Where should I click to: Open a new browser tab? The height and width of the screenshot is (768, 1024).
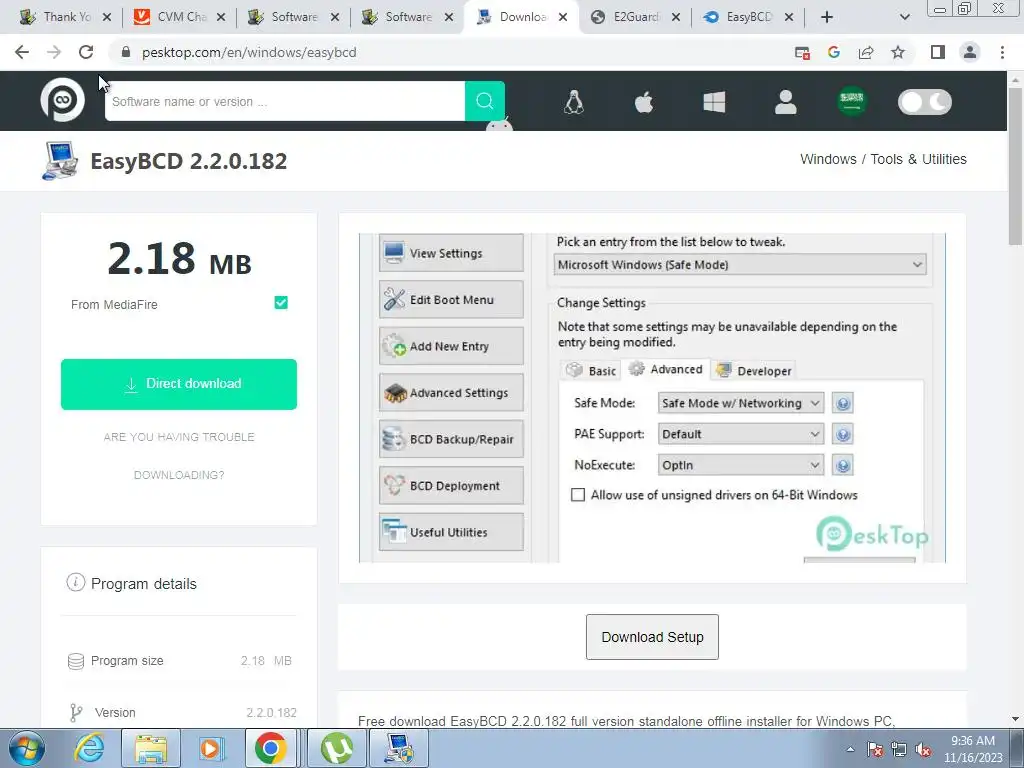(826, 17)
